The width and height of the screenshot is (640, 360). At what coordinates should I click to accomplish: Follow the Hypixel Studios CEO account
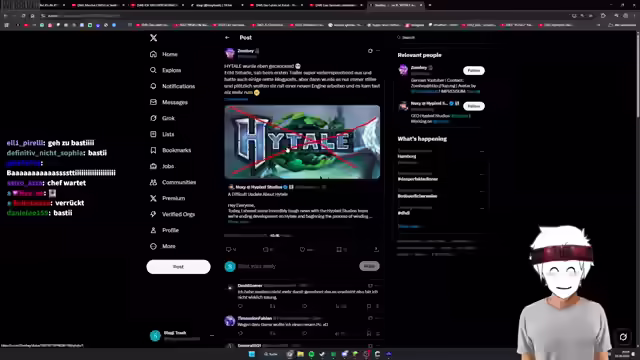(x=473, y=106)
